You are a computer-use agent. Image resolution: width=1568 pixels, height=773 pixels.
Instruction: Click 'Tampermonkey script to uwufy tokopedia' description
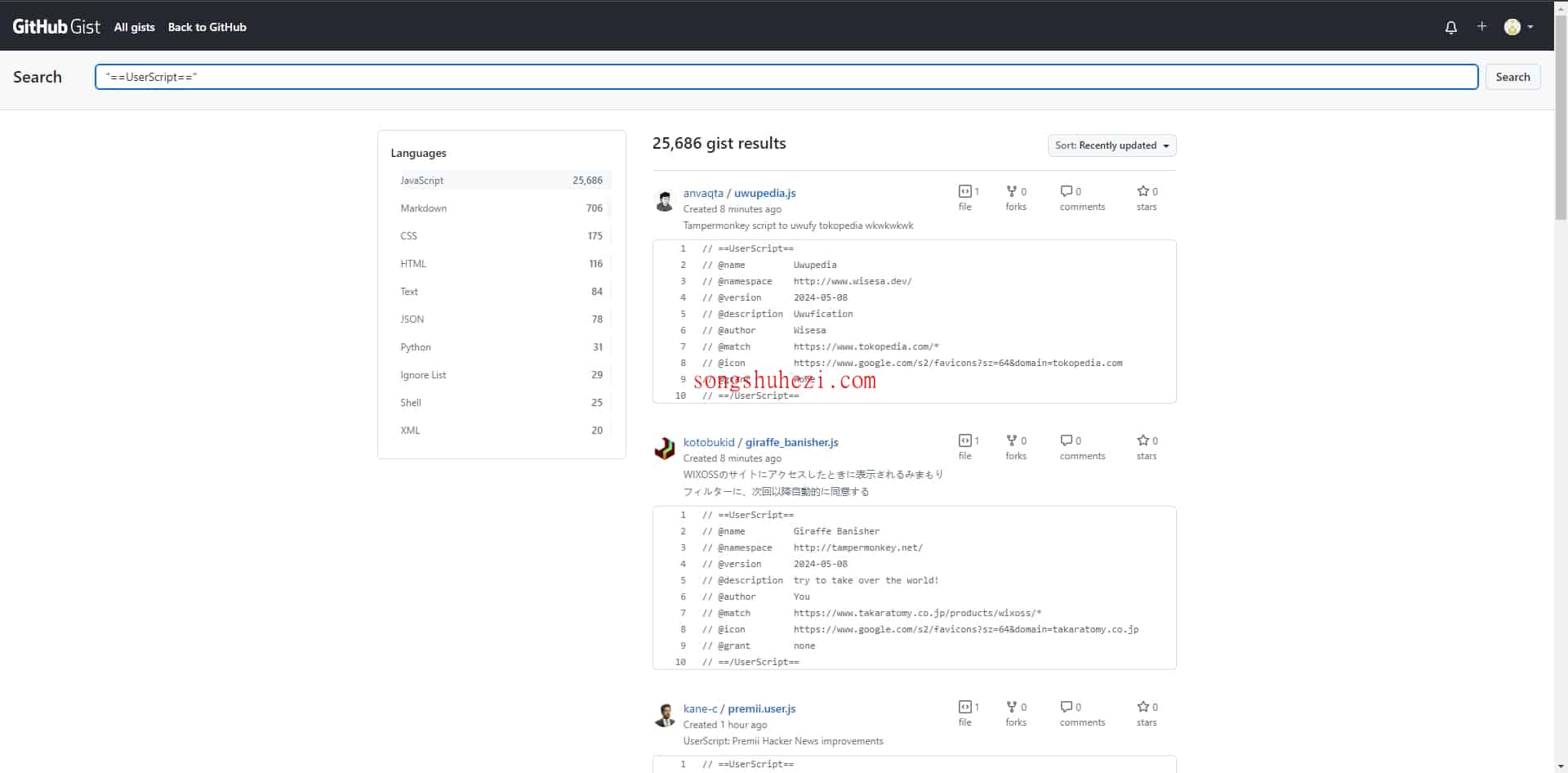pyautogui.click(x=798, y=226)
